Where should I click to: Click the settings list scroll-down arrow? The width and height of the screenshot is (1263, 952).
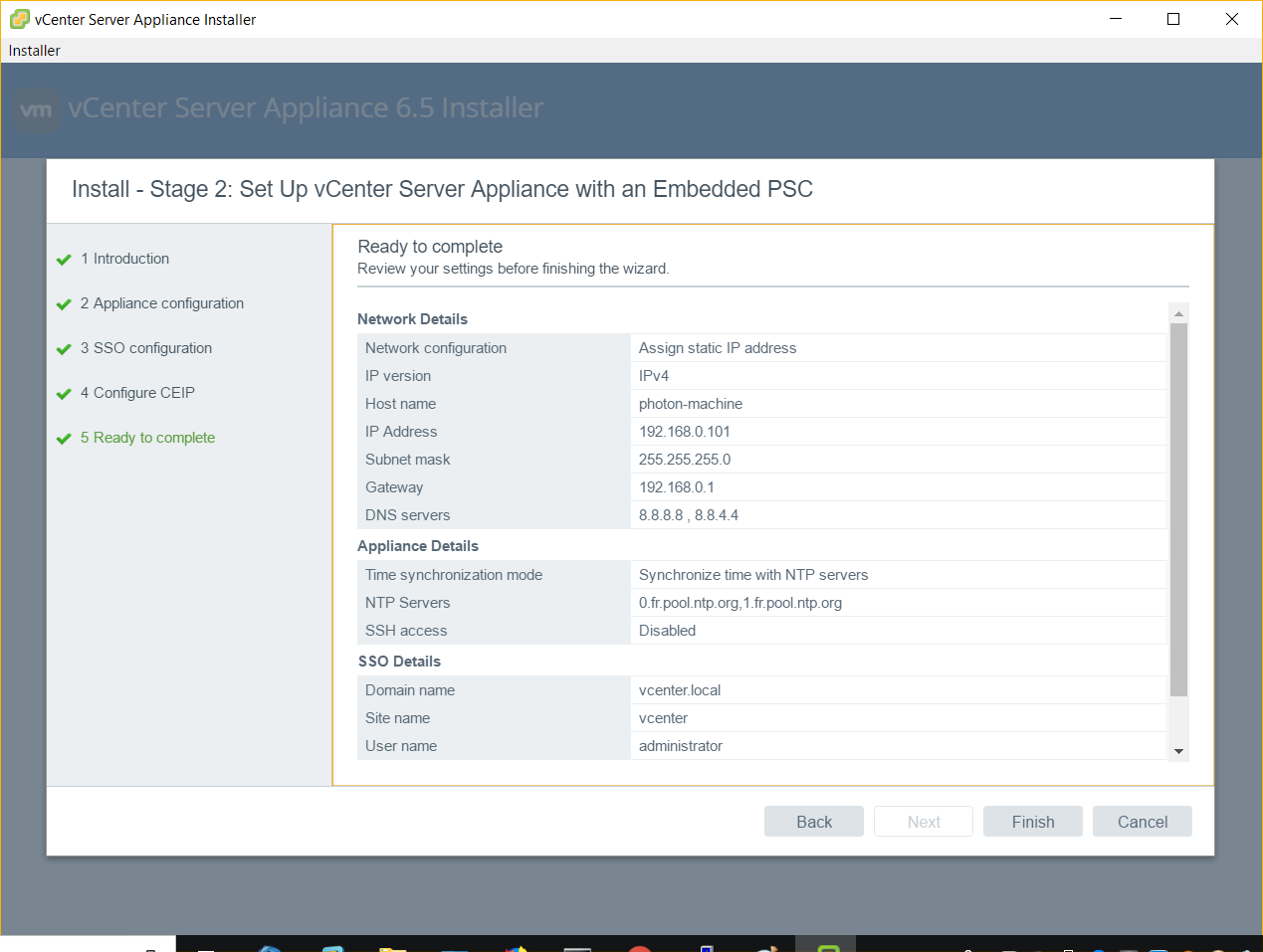[1179, 751]
